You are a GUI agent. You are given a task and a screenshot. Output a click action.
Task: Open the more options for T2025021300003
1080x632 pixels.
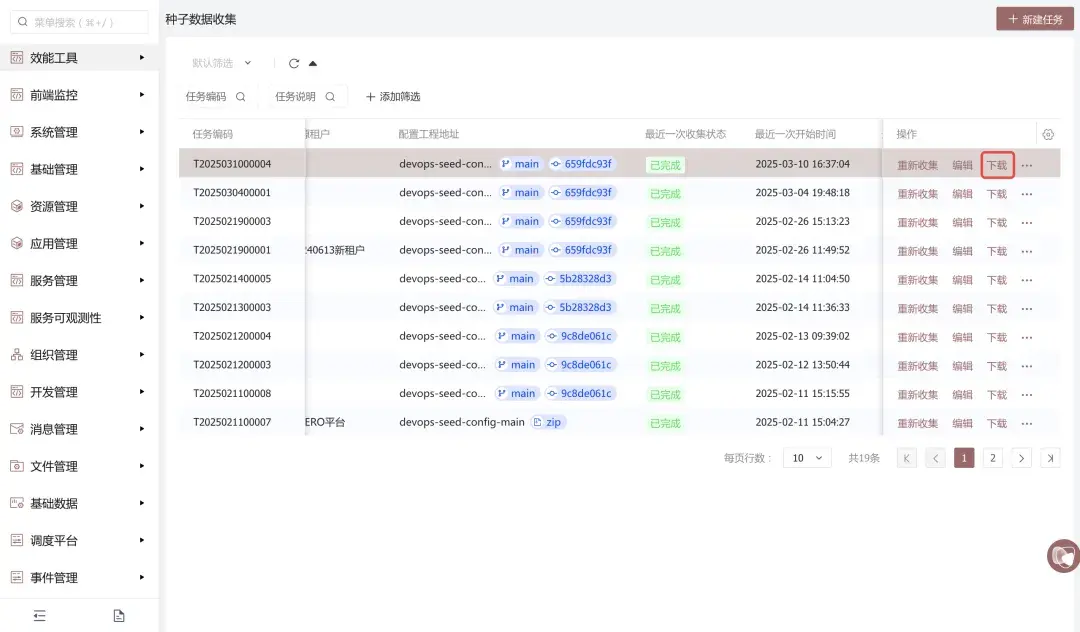coord(1027,309)
